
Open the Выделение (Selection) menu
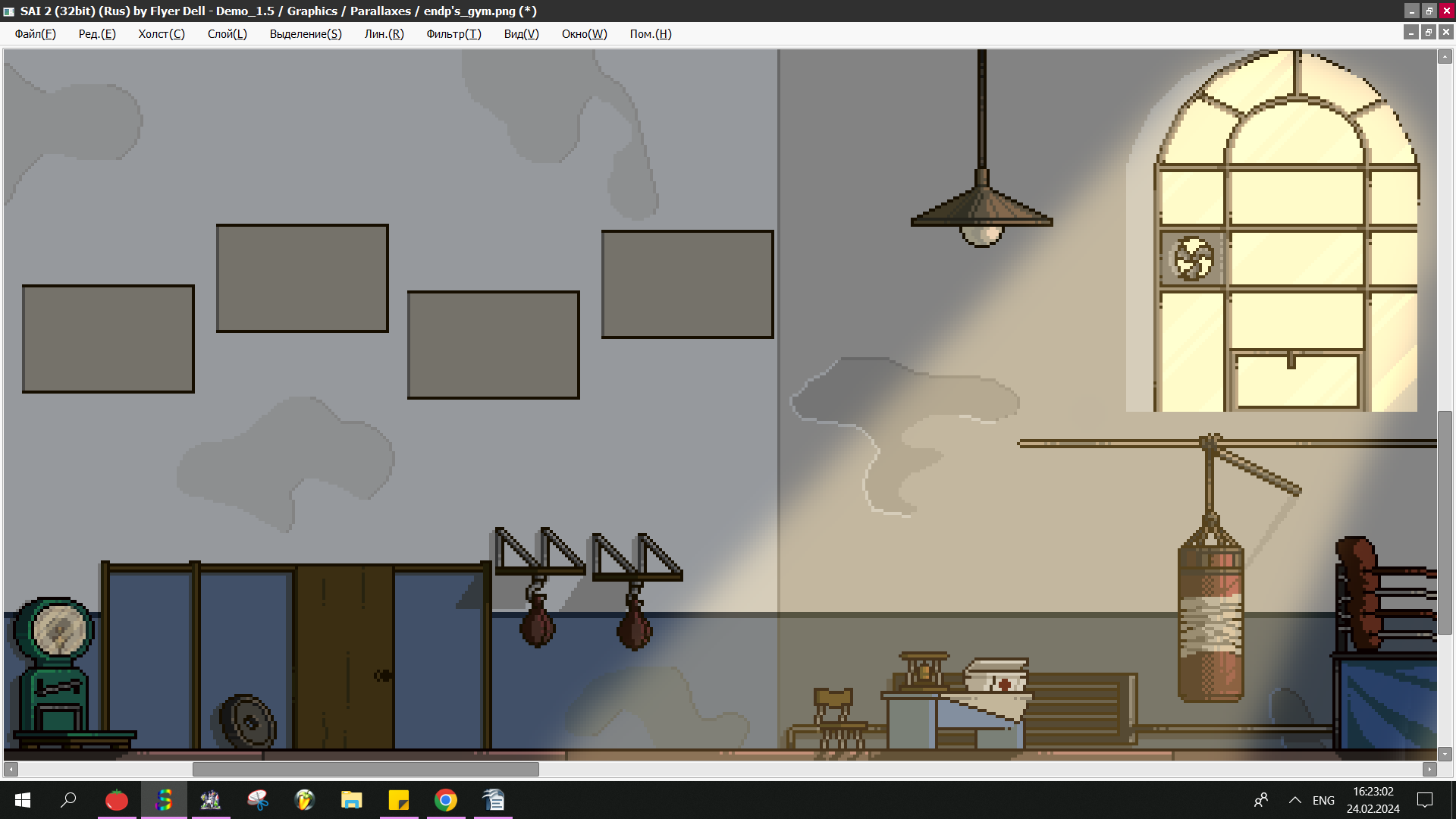[306, 34]
